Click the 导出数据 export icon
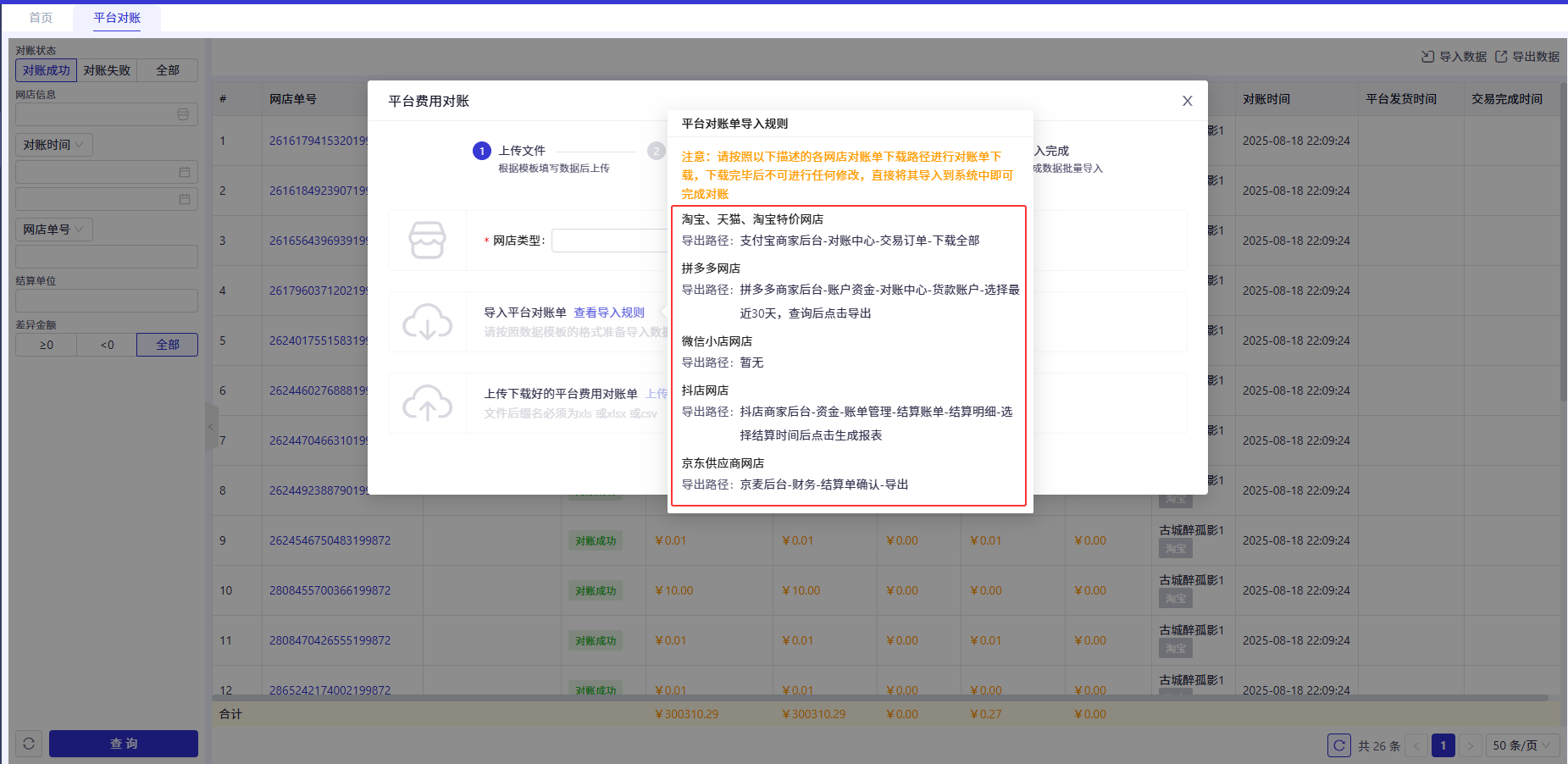 1501,57
